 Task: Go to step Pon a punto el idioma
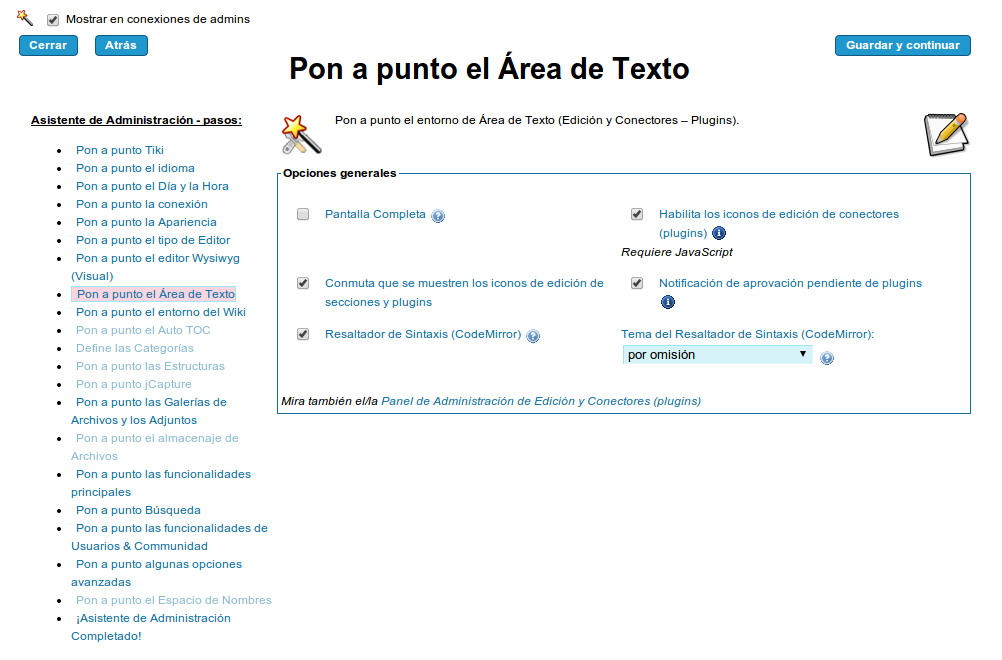point(135,168)
